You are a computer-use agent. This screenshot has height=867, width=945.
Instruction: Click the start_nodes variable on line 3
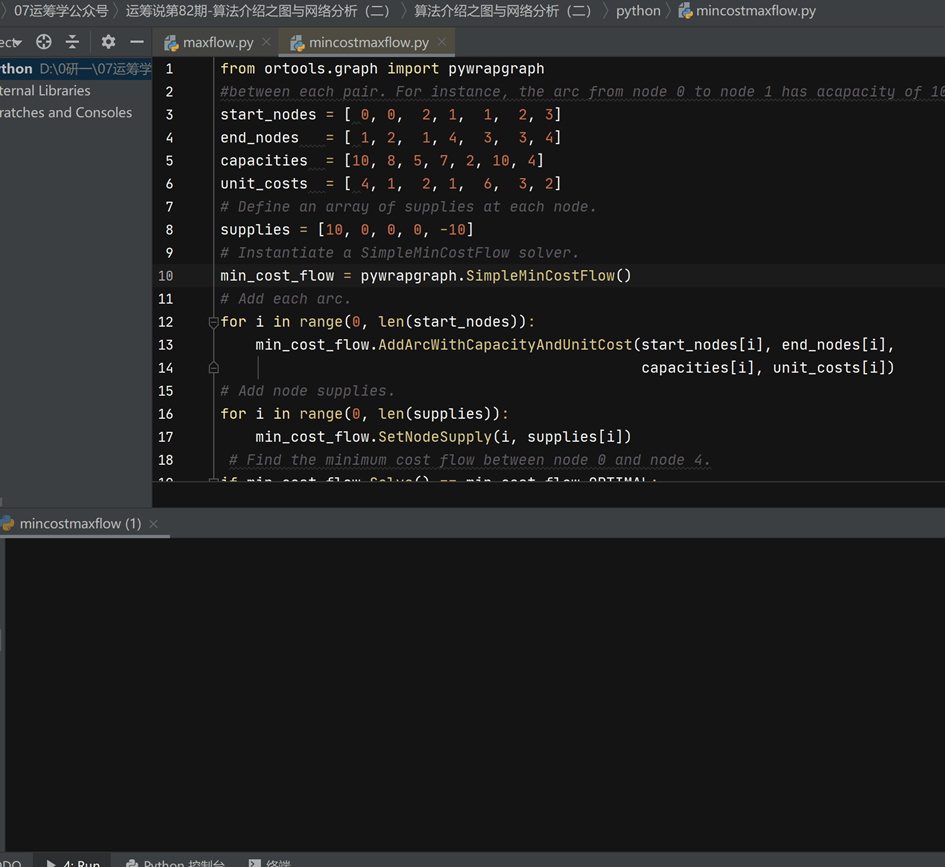click(x=268, y=114)
